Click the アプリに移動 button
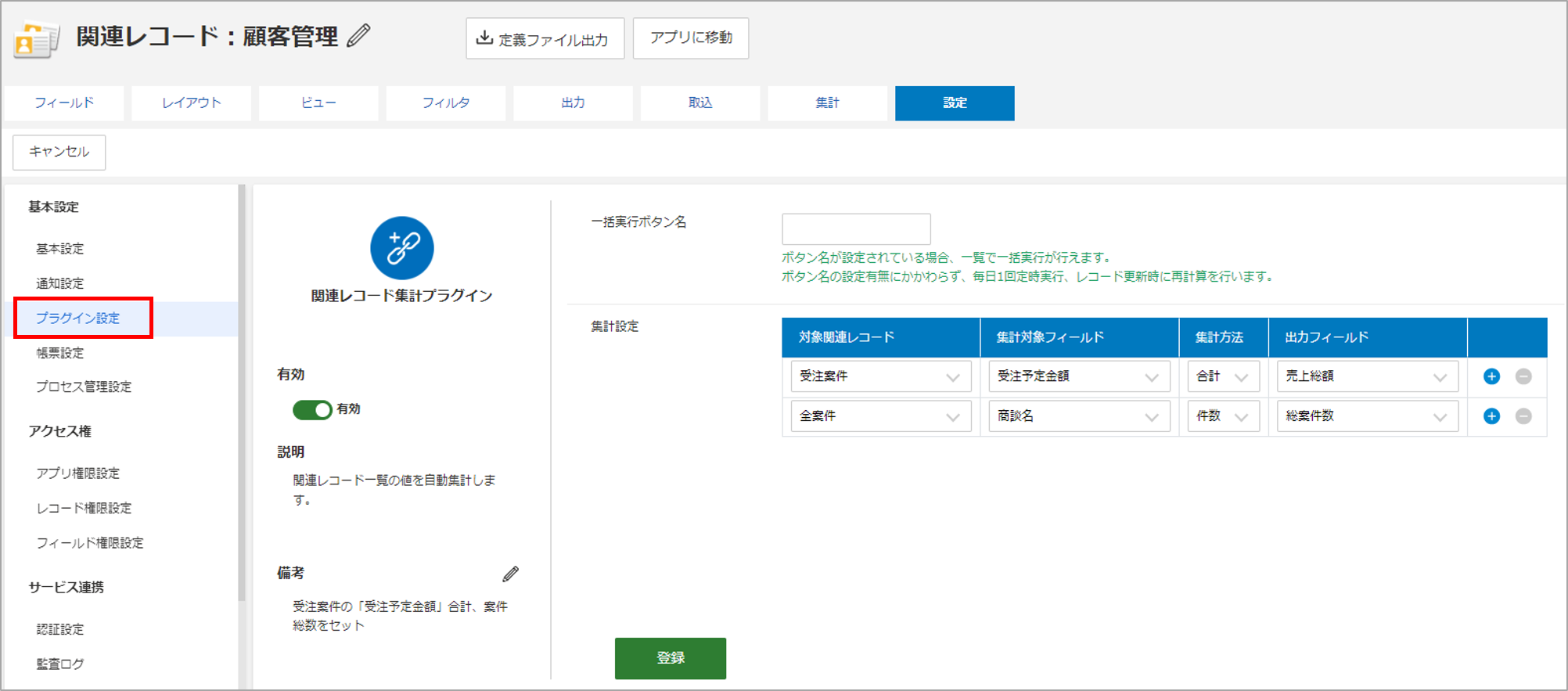The height and width of the screenshot is (691, 1568). pos(691,38)
